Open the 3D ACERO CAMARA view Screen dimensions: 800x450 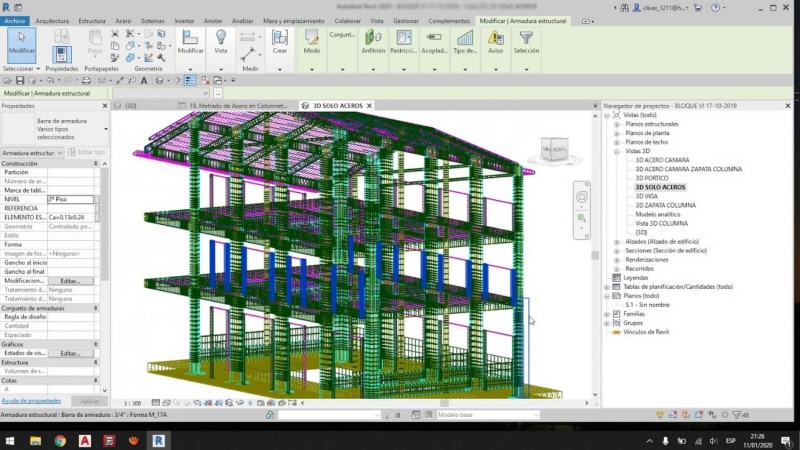pos(662,160)
